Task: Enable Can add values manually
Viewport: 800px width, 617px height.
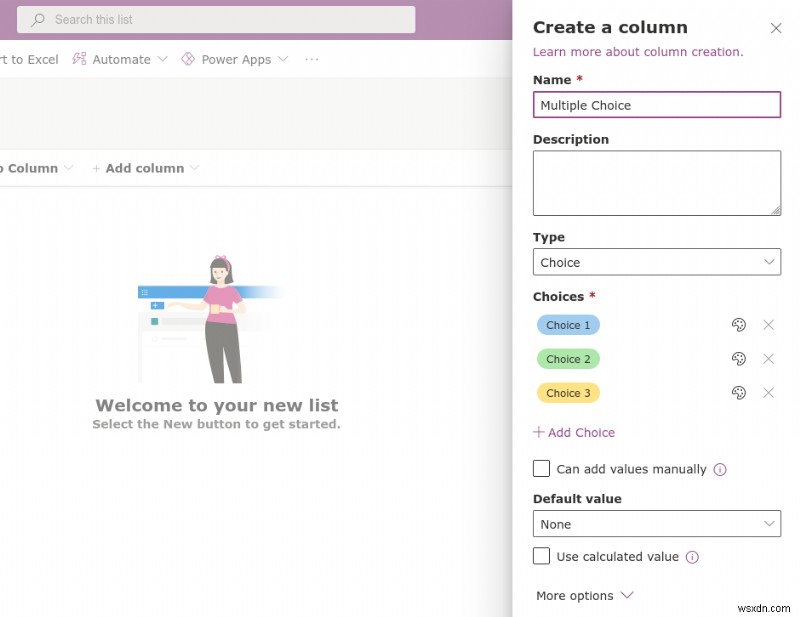Action: [541, 468]
